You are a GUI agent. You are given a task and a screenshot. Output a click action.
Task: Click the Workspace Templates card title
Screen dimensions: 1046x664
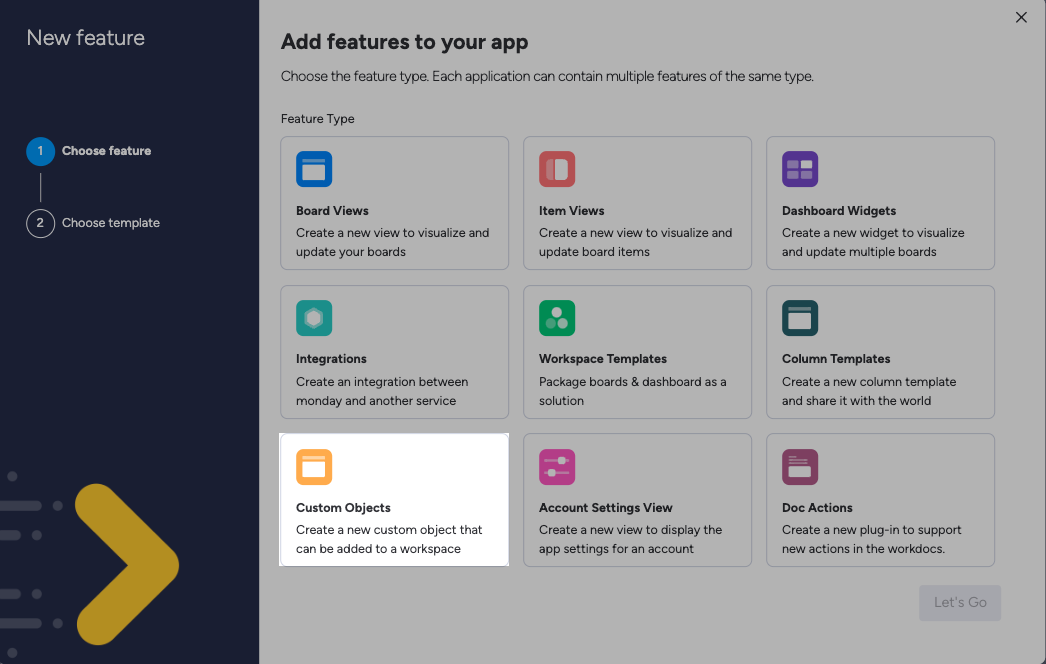[x=602, y=359]
